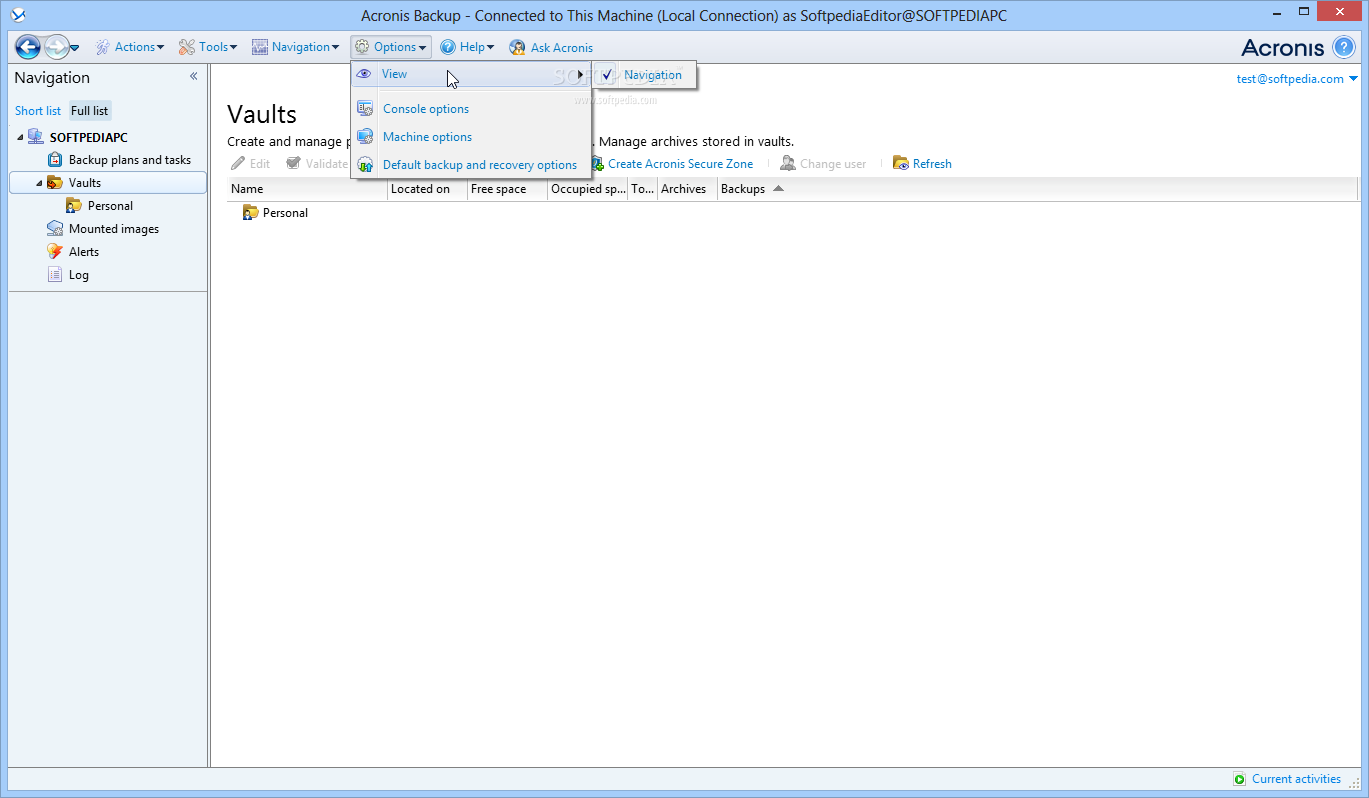
Task: Click the Log icon
Action: click(55, 275)
